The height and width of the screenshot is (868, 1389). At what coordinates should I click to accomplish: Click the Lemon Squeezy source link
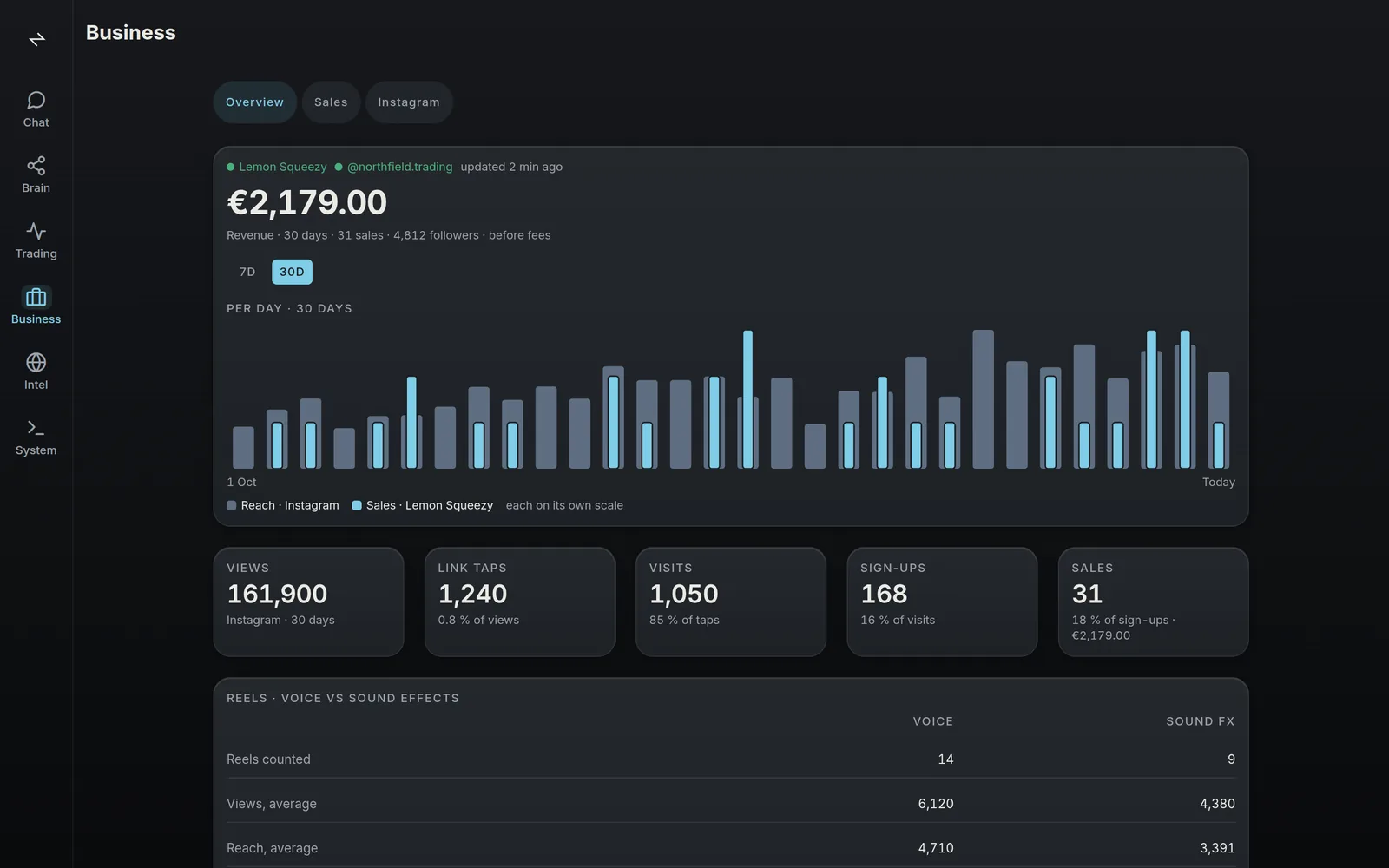click(277, 167)
